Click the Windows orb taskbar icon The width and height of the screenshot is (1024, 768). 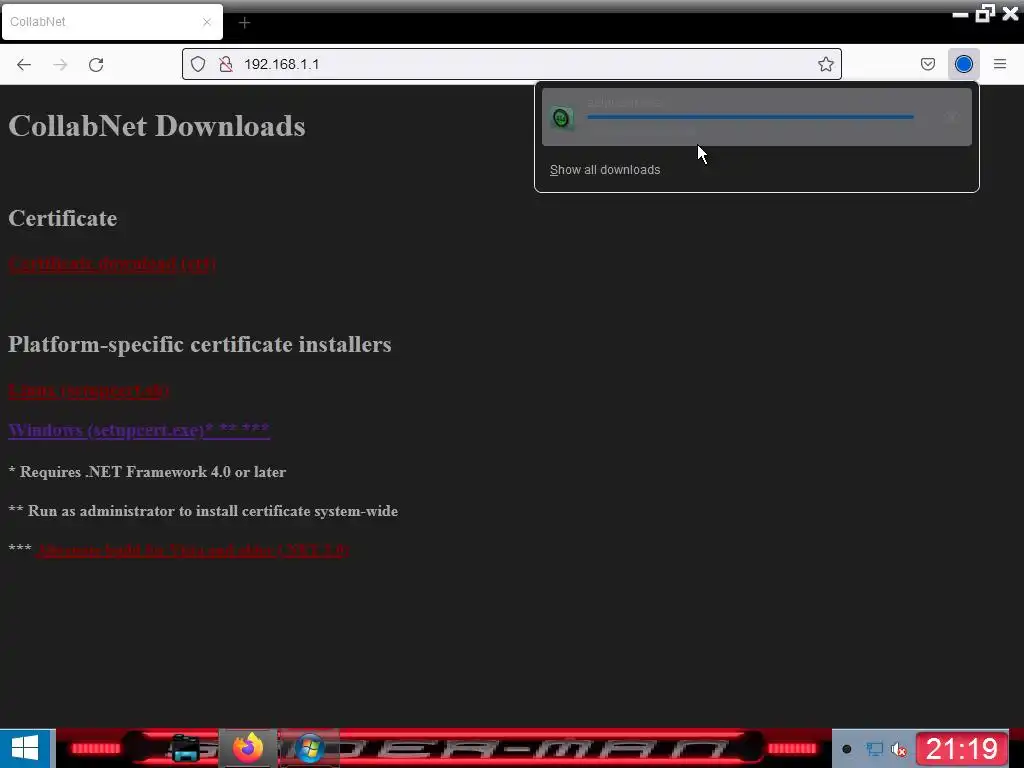[310, 748]
